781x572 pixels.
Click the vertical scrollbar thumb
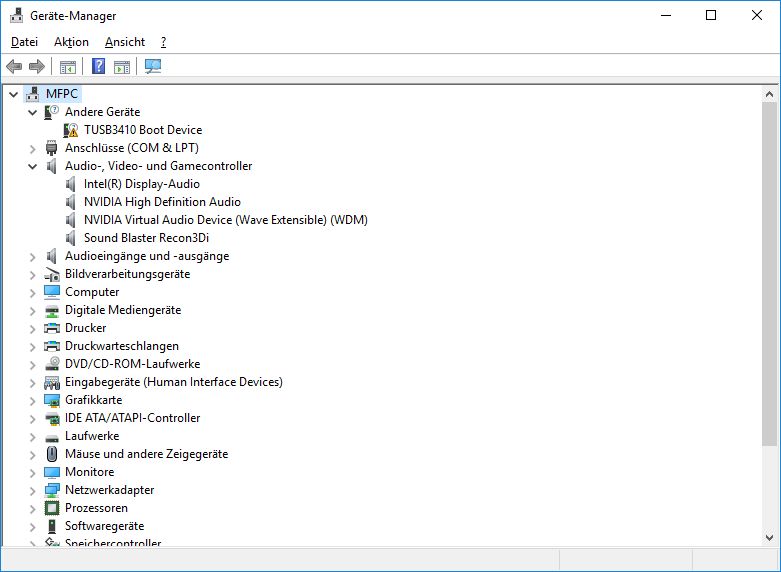pyautogui.click(x=769, y=274)
